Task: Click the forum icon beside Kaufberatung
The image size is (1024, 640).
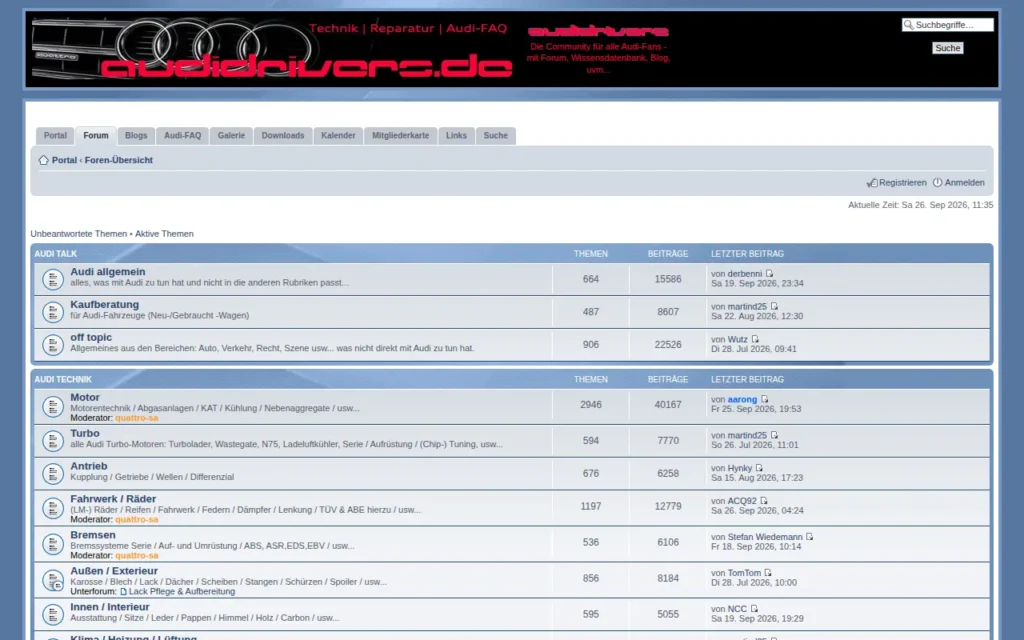Action: click(53, 312)
